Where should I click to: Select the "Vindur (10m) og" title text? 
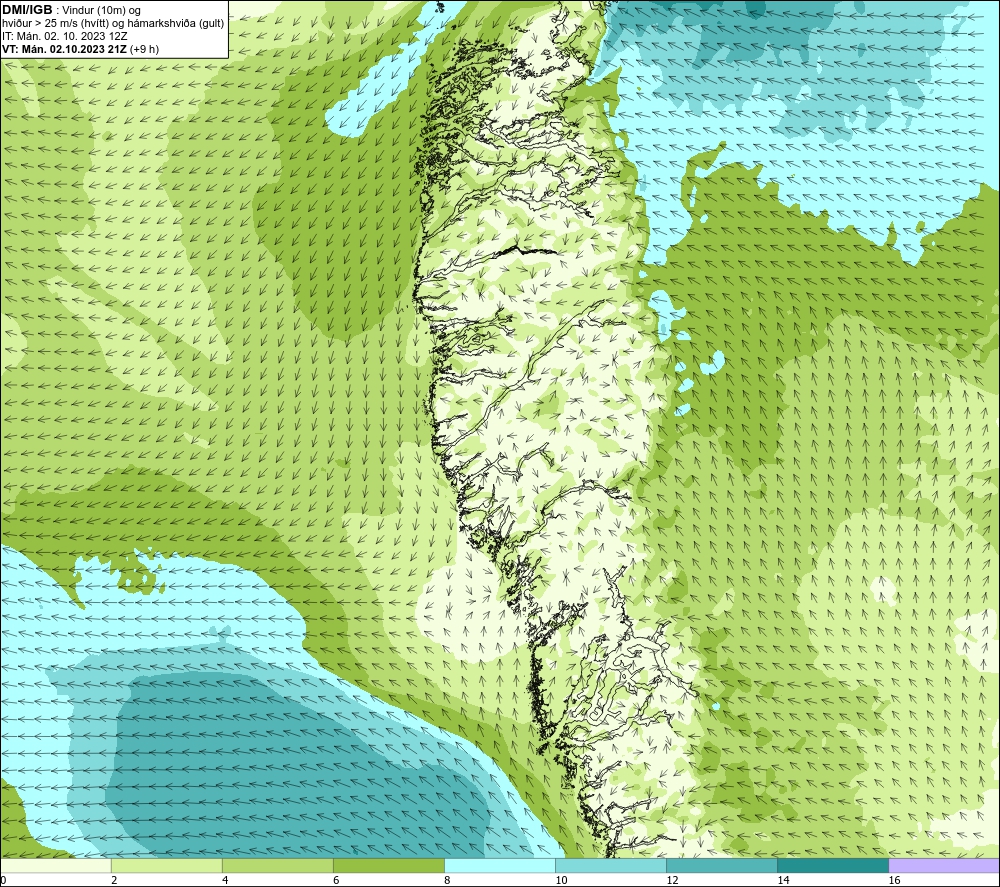tap(103, 11)
